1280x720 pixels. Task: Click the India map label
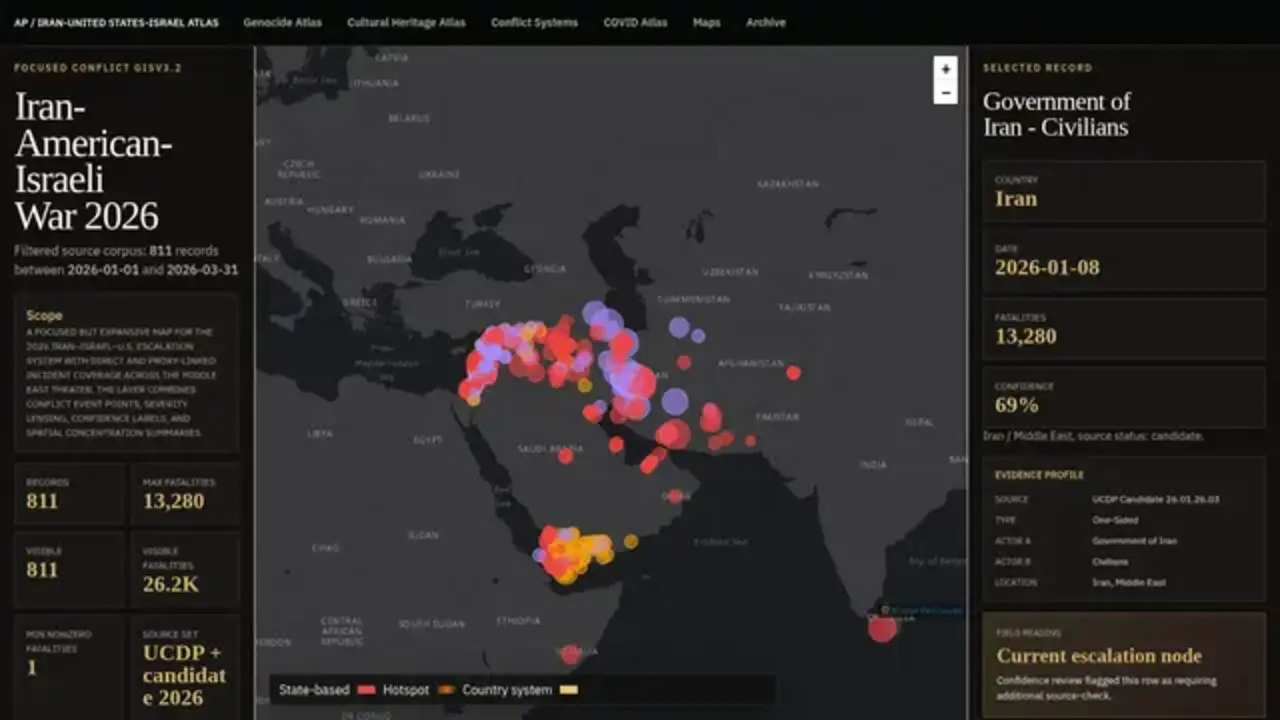coord(872,465)
